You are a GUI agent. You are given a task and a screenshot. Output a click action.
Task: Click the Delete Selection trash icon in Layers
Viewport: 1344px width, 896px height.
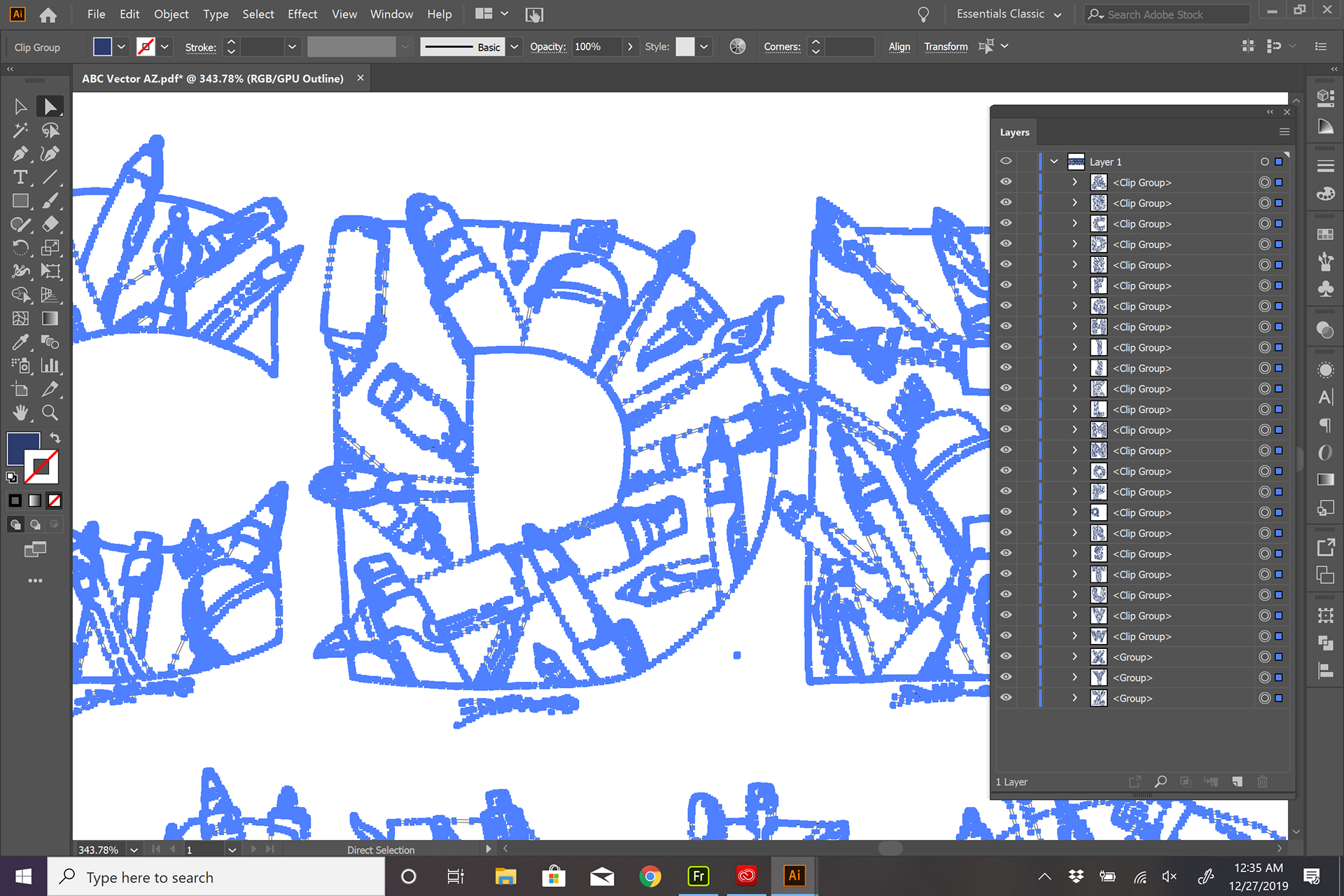click(x=1262, y=782)
